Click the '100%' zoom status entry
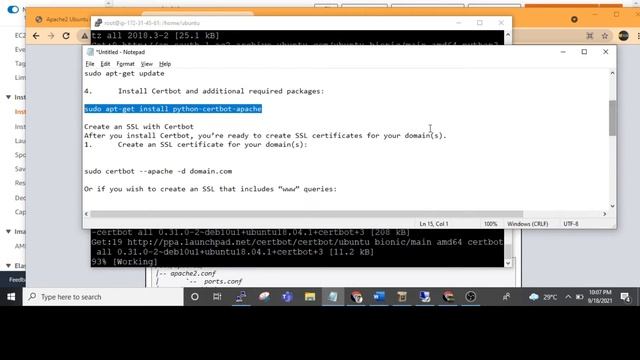The width and height of the screenshot is (640, 360). (491, 224)
